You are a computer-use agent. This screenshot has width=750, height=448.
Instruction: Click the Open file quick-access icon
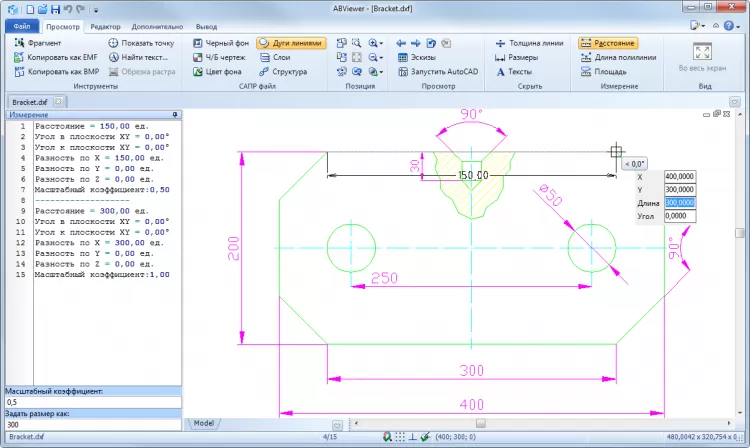coord(43,9)
